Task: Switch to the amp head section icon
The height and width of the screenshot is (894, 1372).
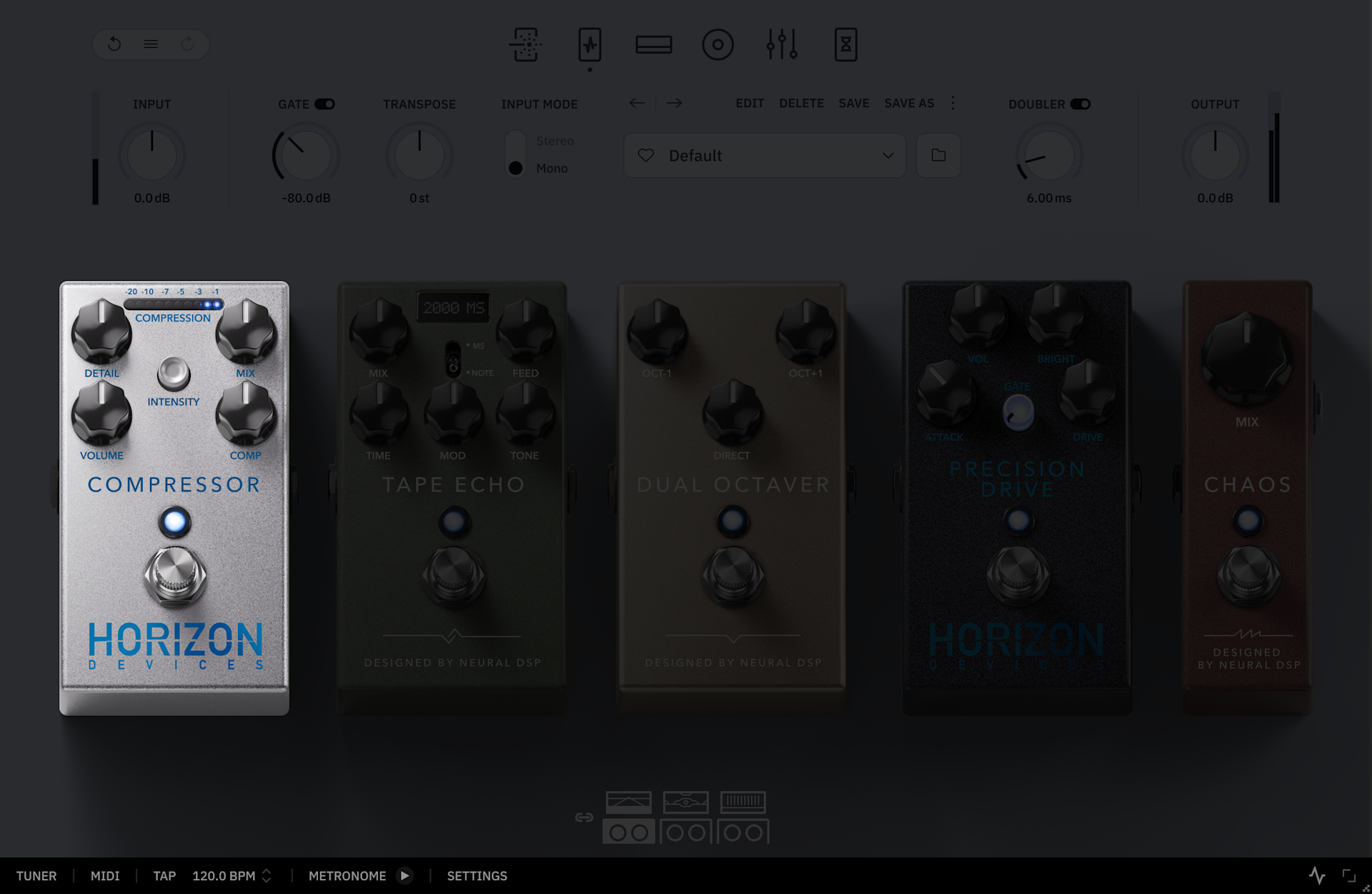Action: point(654,44)
